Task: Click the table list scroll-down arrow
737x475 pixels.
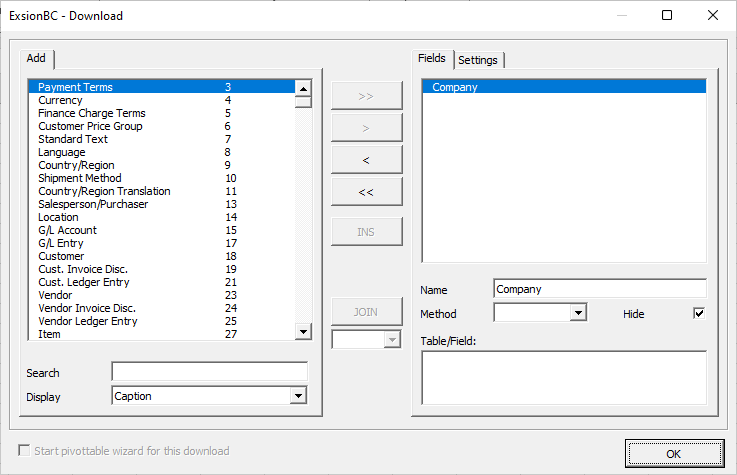Action: [x=303, y=332]
